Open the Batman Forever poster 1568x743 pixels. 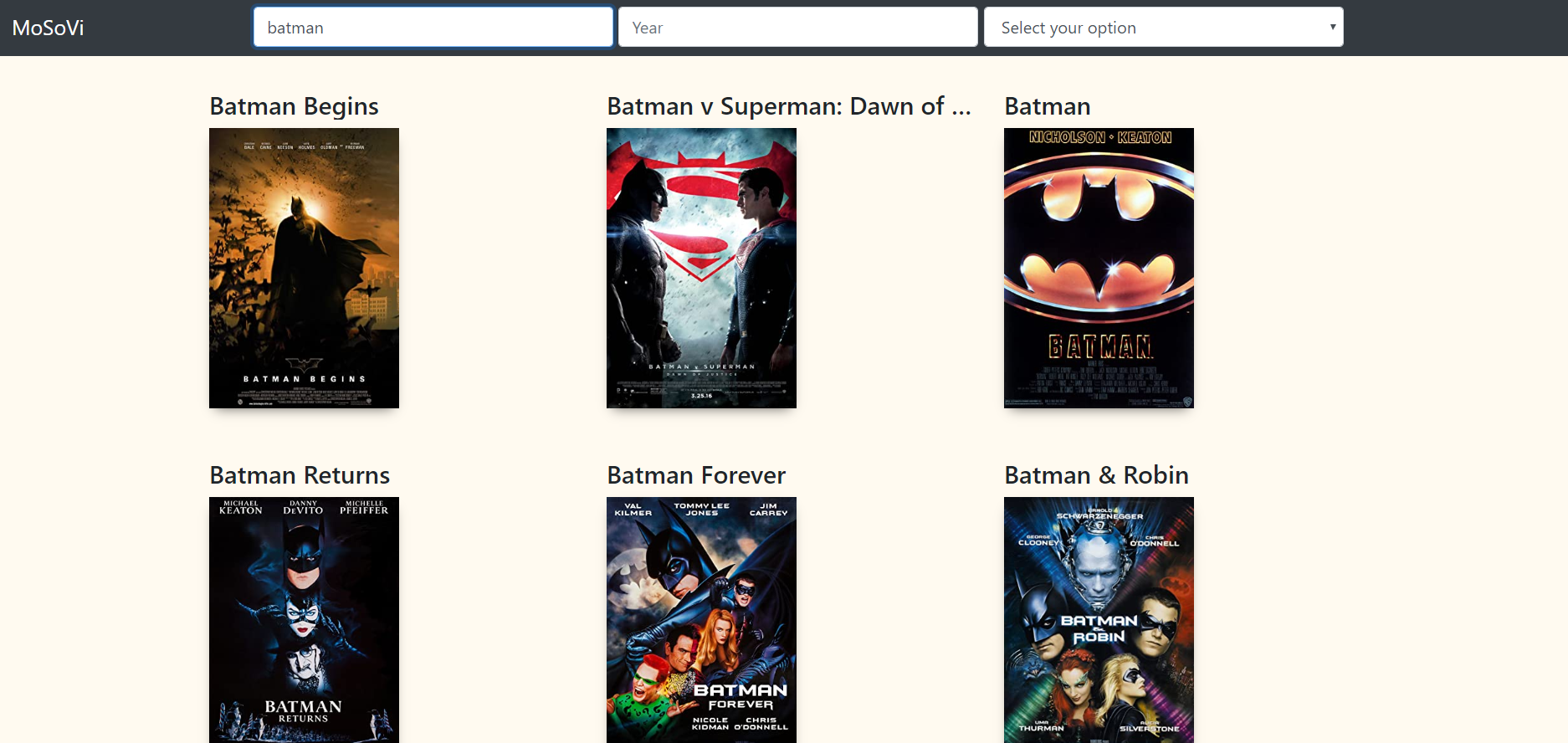point(701,620)
